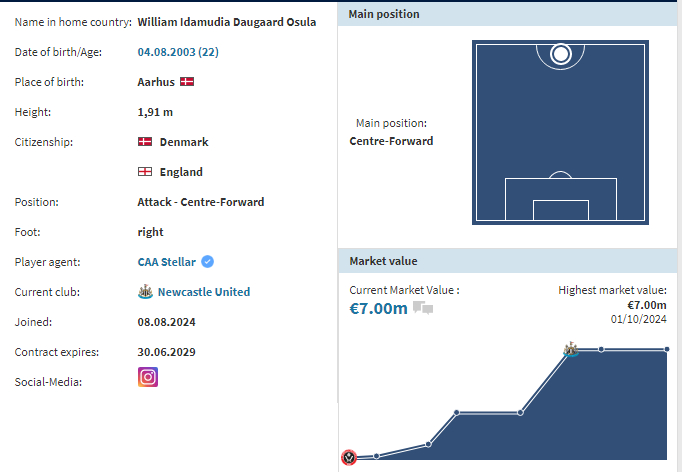Click the Newcastle crest marker on chart
Screen dimensions: 682x472
point(571,349)
